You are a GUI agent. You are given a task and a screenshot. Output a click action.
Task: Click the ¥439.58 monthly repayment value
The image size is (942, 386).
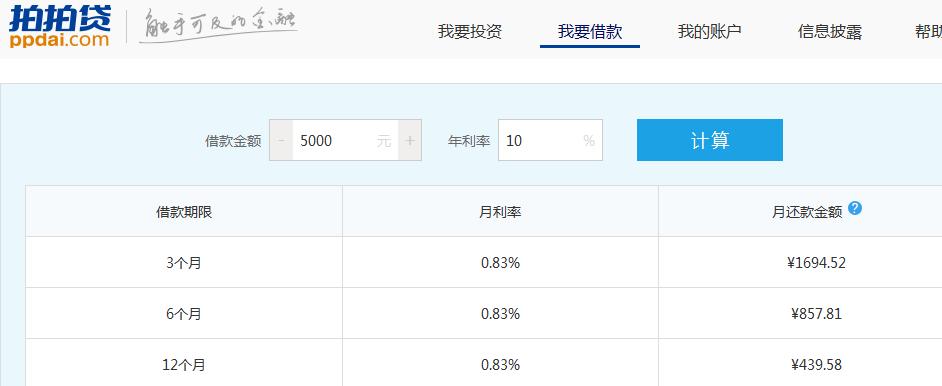click(816, 365)
